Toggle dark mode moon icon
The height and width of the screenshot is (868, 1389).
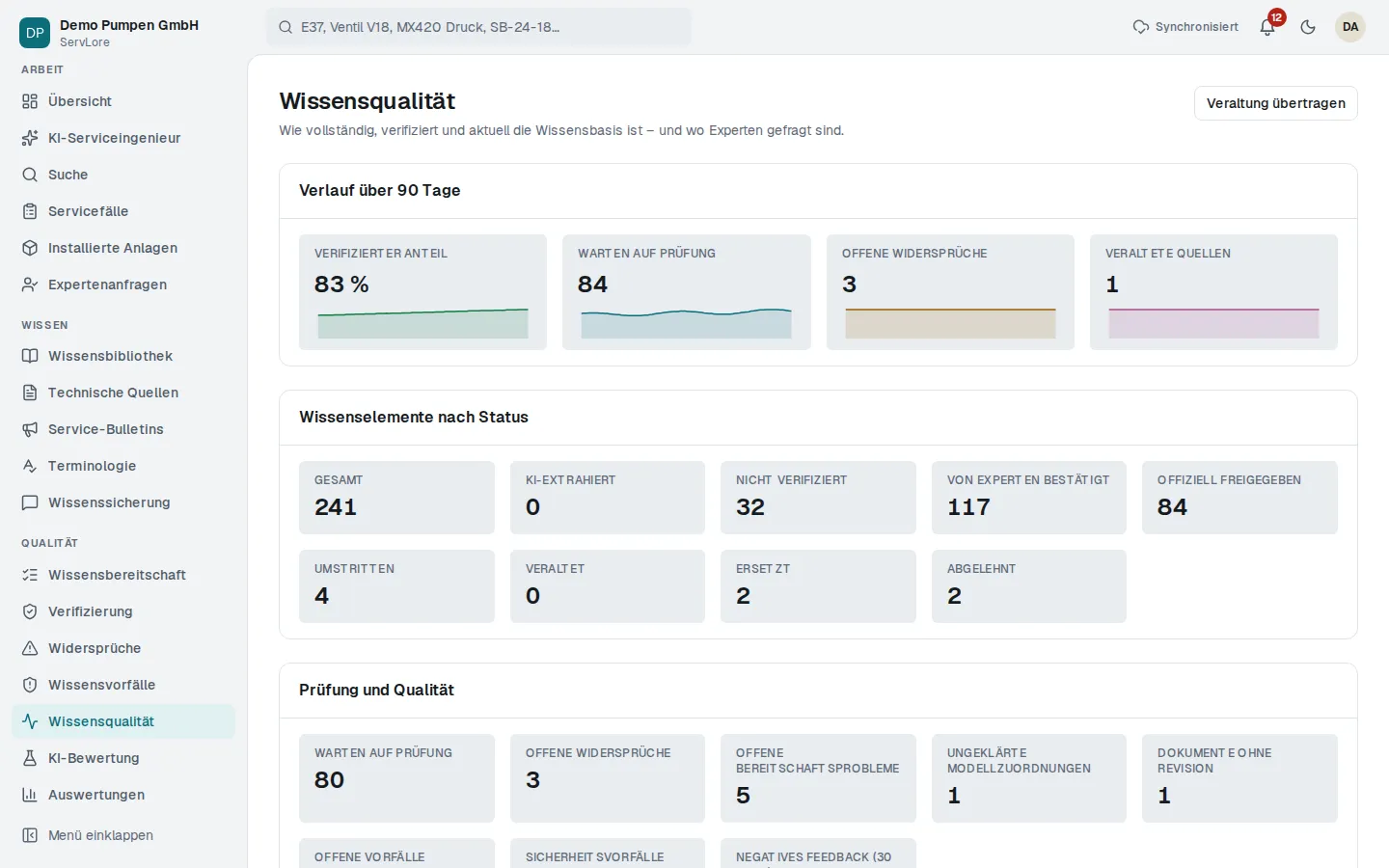(1308, 27)
